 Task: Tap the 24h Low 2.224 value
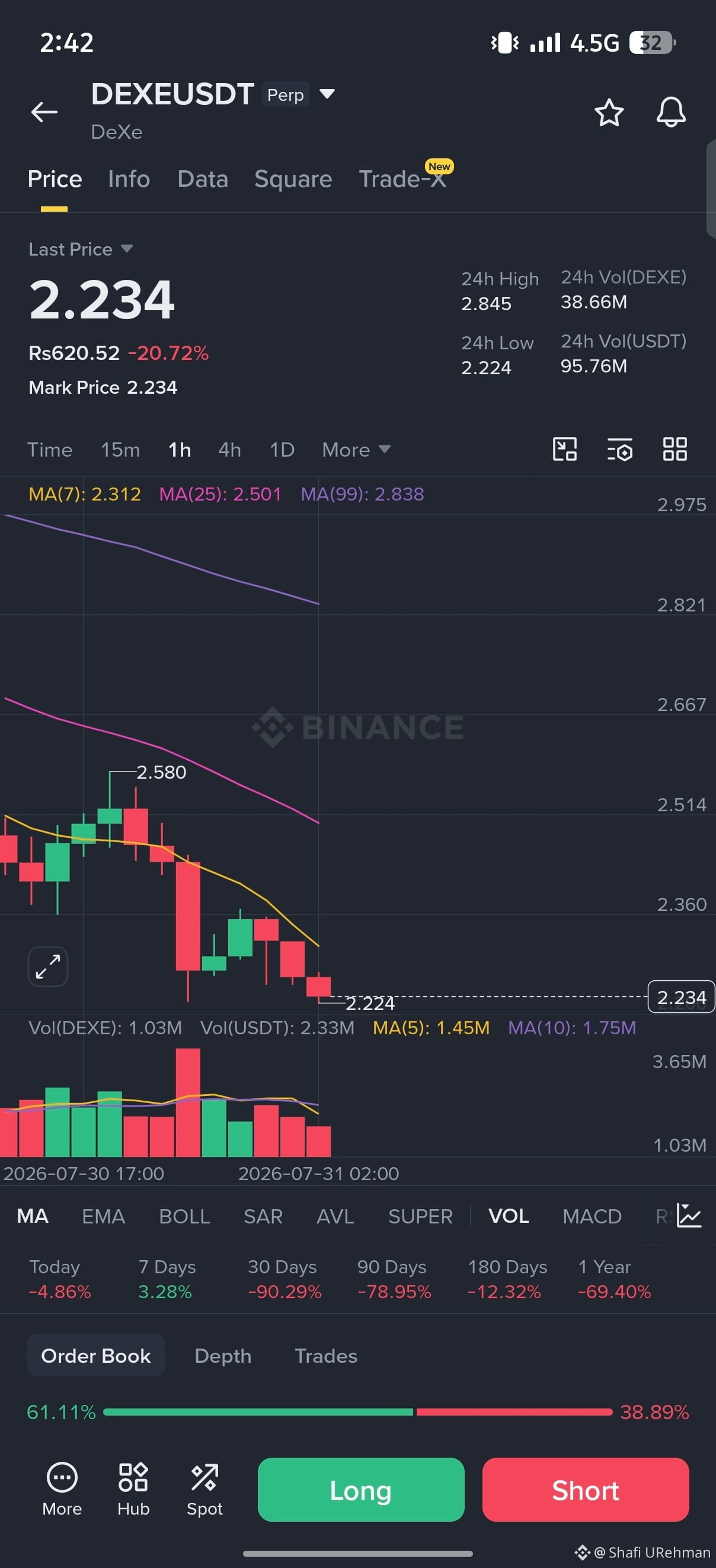point(486,367)
